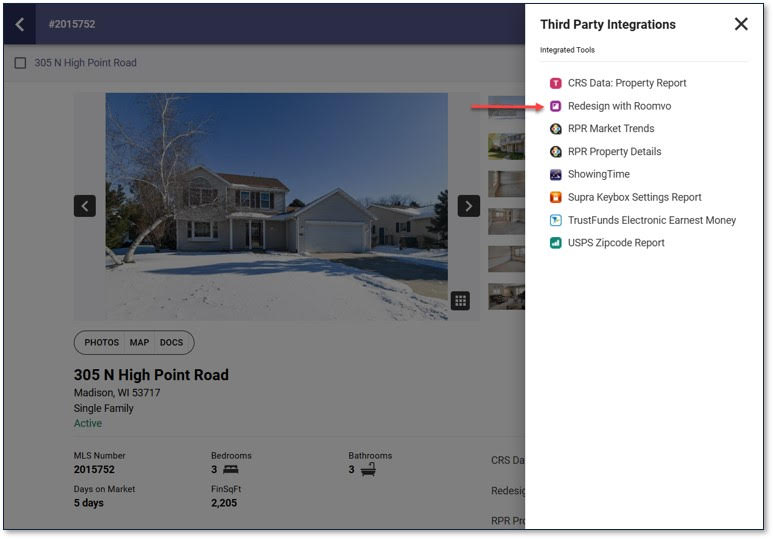Click the Redesign with Roomvo icon
773x539 pixels.
(556, 106)
